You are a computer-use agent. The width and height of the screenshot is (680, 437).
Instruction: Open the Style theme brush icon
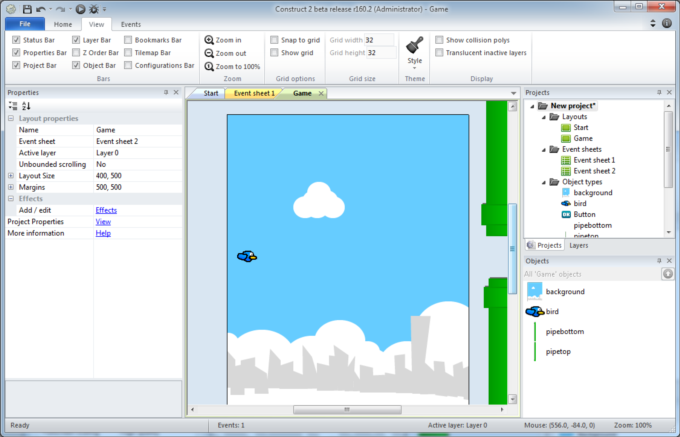click(415, 45)
